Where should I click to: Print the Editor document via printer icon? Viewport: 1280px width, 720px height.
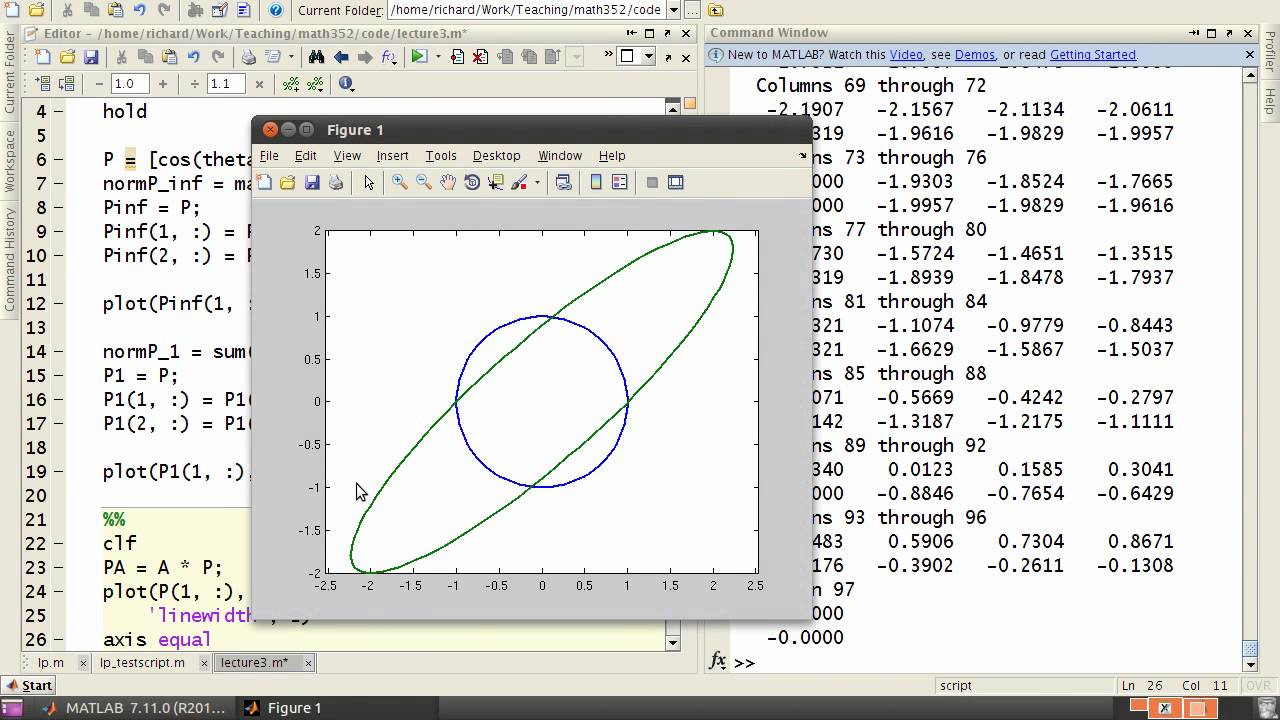pyautogui.click(x=248, y=57)
